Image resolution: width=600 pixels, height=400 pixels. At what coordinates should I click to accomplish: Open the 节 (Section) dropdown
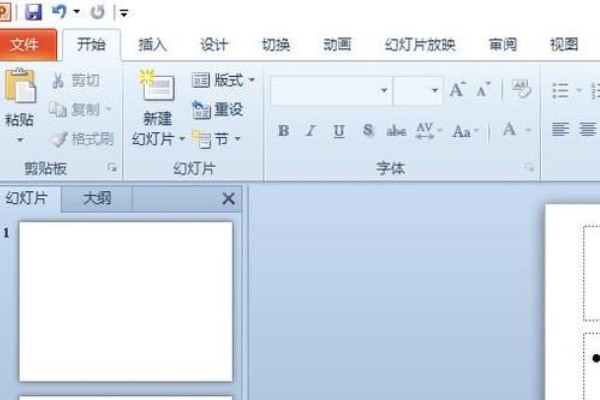tap(216, 139)
